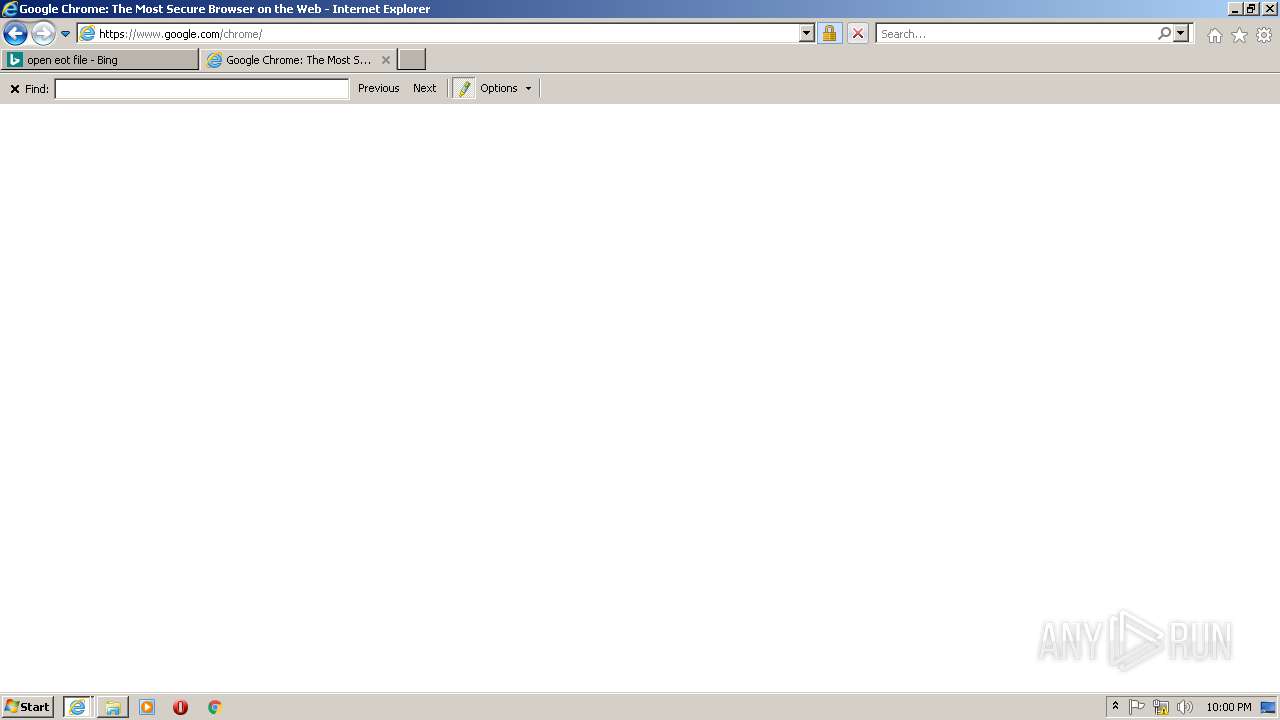Click the Bing favicon on first tab
Screen dimensions: 1280x720
pyautogui.click(x=15, y=60)
